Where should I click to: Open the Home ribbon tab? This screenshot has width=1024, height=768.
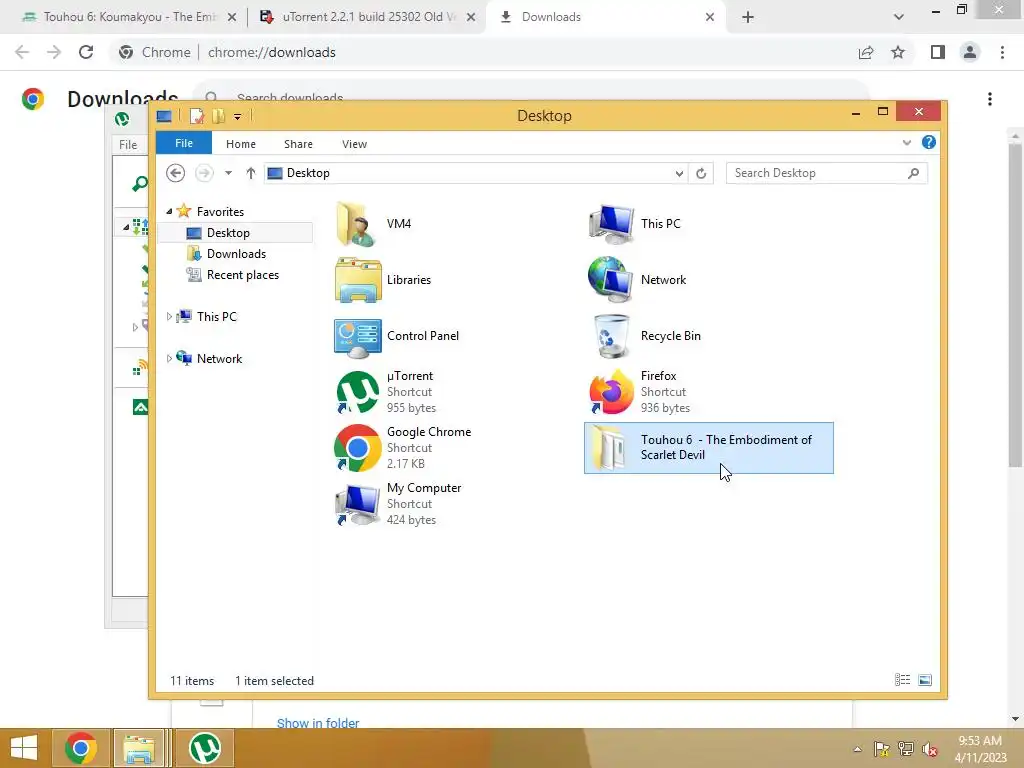tap(240, 144)
